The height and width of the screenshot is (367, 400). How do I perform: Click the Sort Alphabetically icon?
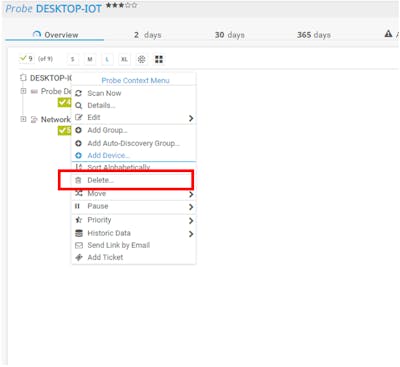point(79,167)
